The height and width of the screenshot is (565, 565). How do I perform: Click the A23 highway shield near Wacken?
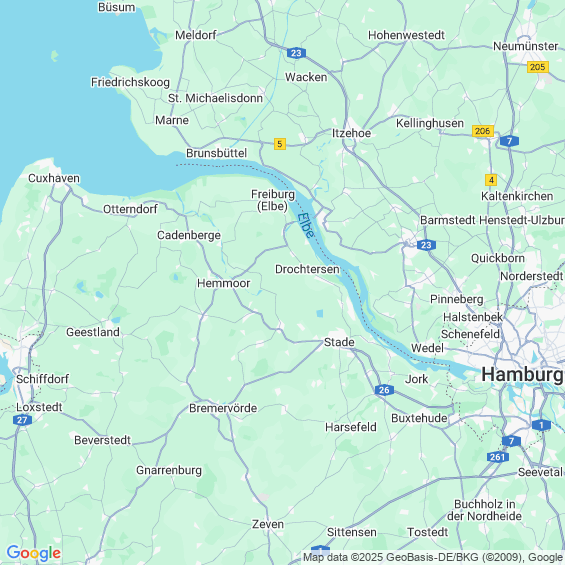(296, 53)
